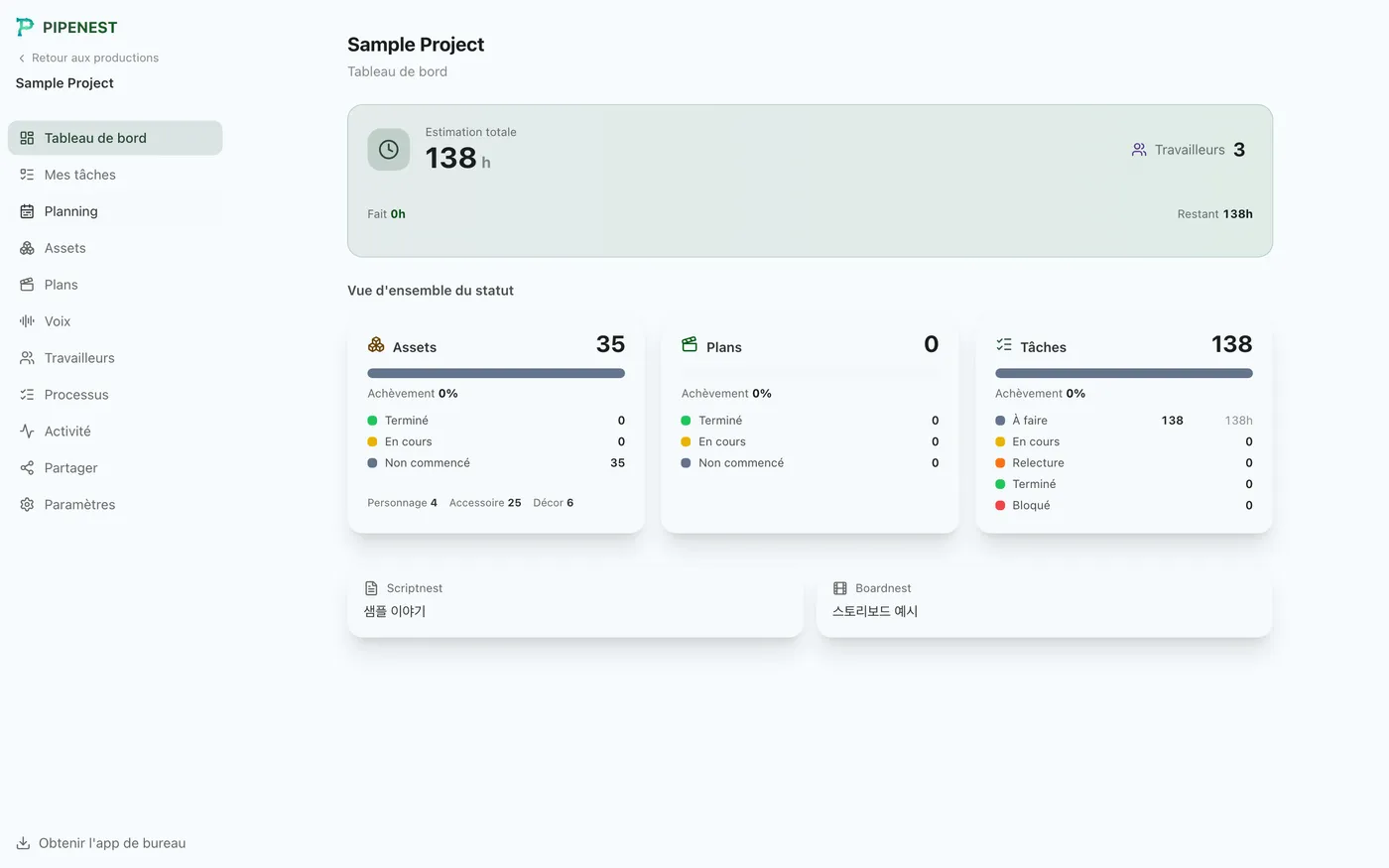Screen dimensions: 1389x868
Task: Click the cubes icon in Assets status card
Action: point(376,345)
